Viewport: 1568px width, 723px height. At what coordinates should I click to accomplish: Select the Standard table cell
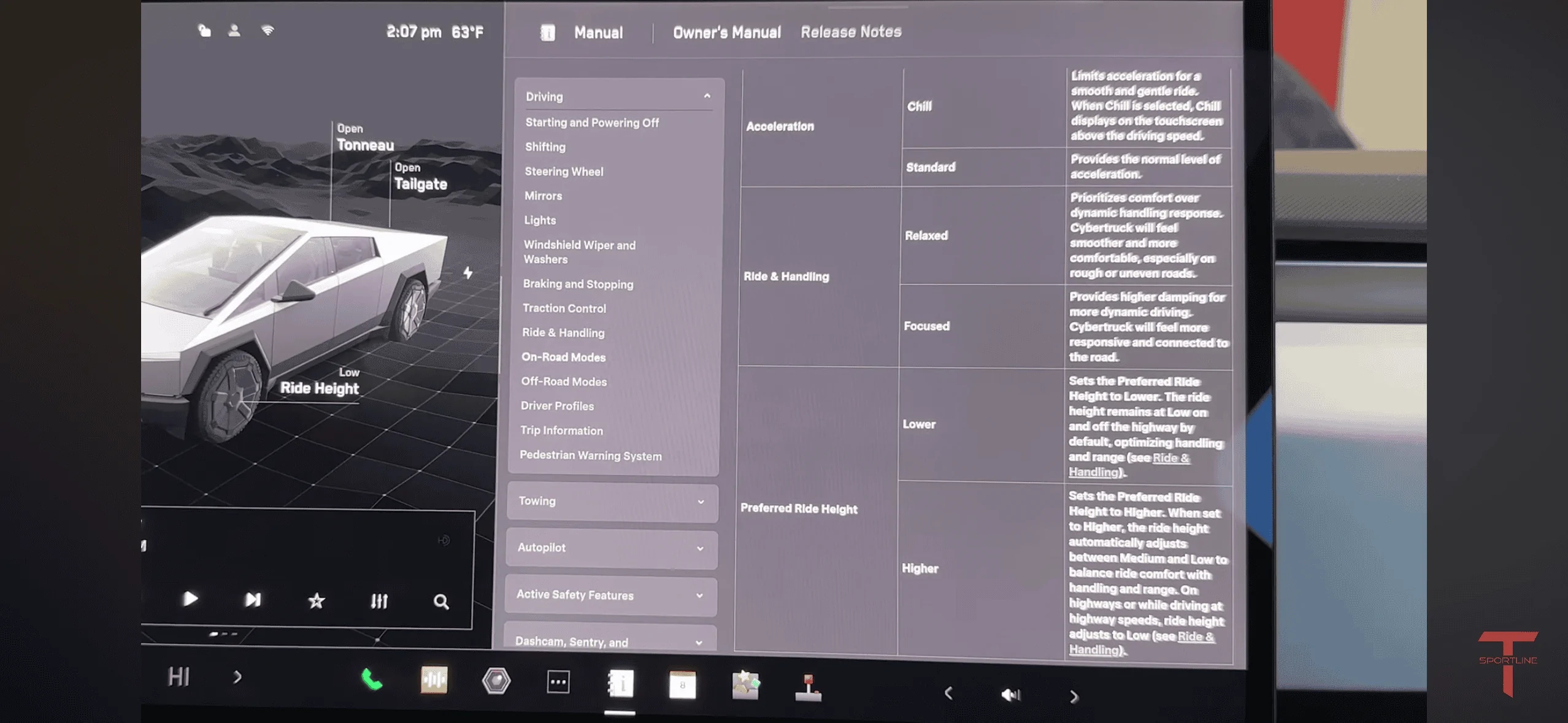click(983, 167)
